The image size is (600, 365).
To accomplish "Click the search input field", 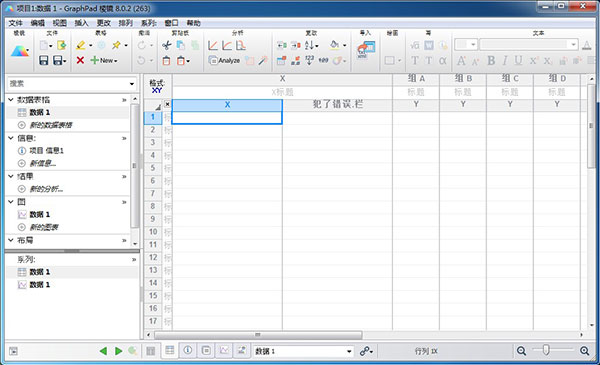I will coord(67,84).
